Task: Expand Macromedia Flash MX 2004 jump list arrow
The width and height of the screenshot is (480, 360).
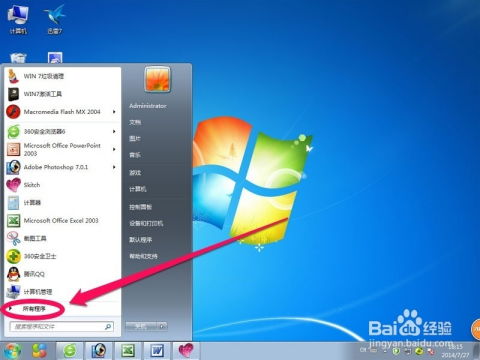Action: pos(114,112)
